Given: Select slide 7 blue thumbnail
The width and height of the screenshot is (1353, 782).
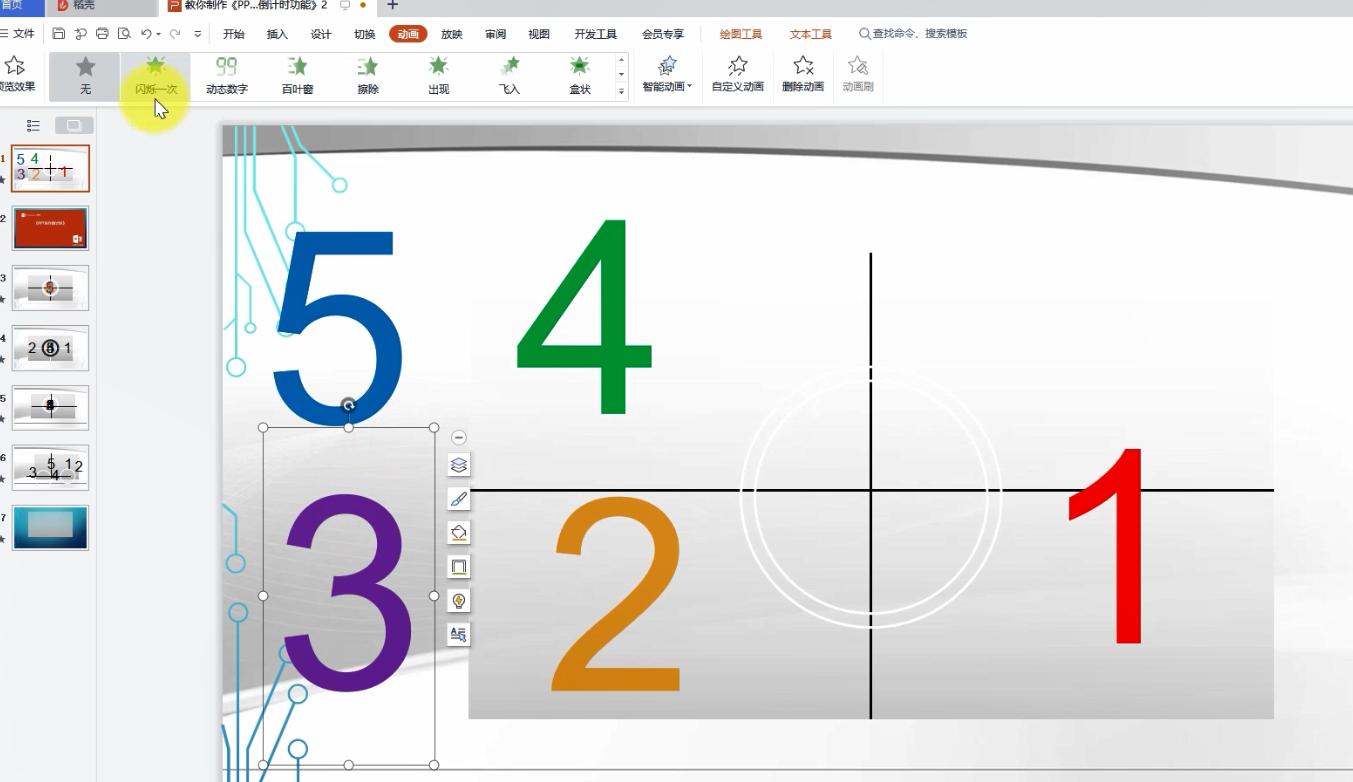Looking at the screenshot, I should point(50,528).
